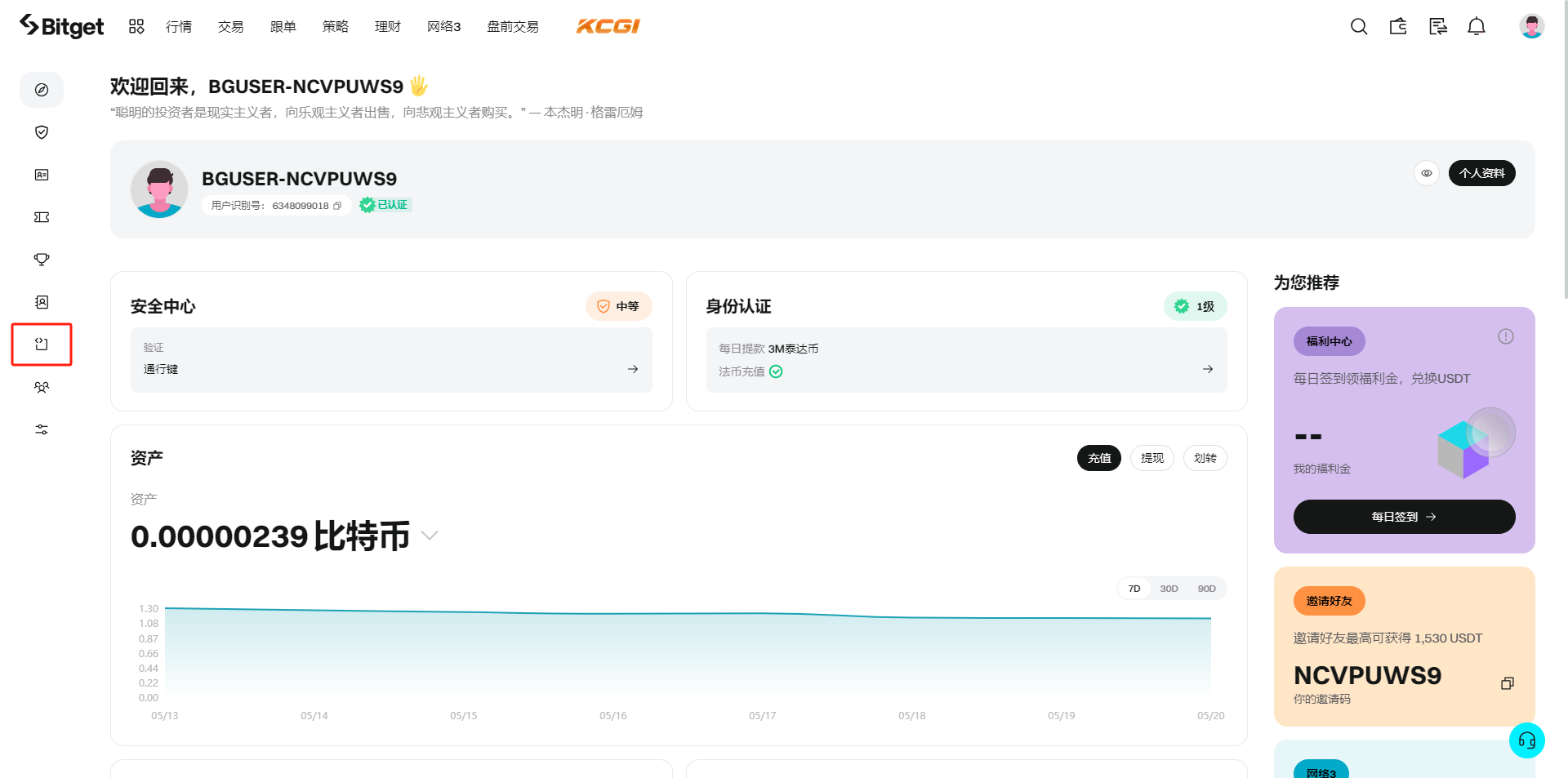
Task: Open the 策略 strategy menu
Action: [336, 26]
